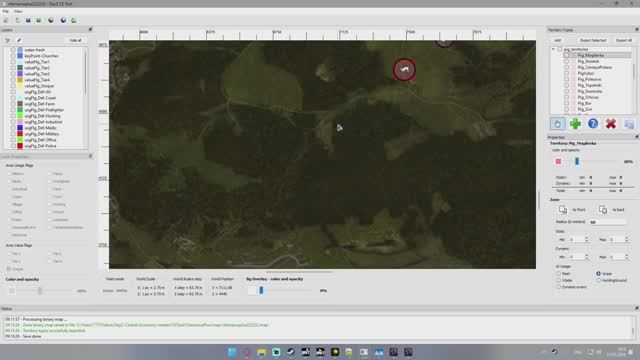This screenshot has height=360, width=640.
Task: Click the red X delete zone icon
Action: tap(611, 123)
